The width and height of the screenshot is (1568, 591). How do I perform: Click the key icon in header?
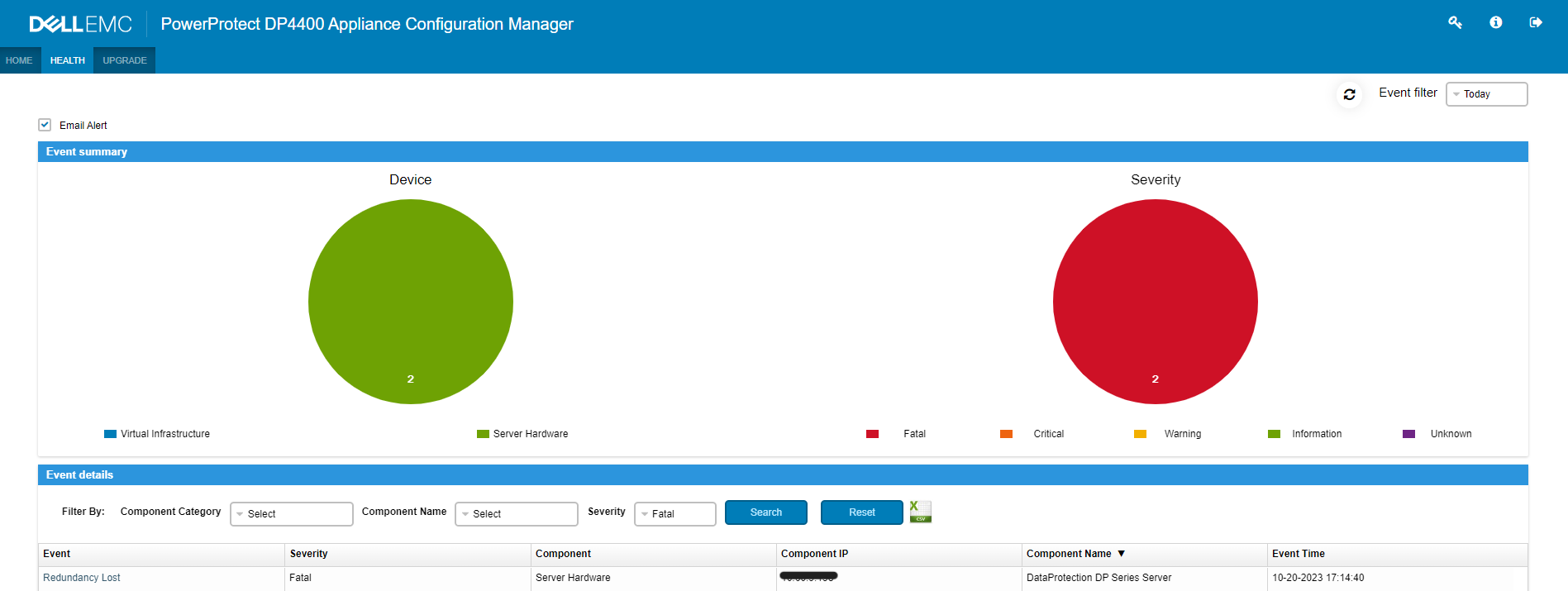[1455, 23]
